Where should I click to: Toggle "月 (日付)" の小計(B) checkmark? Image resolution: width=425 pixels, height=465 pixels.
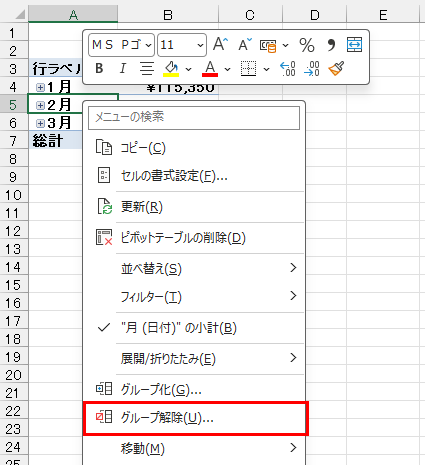click(x=194, y=328)
